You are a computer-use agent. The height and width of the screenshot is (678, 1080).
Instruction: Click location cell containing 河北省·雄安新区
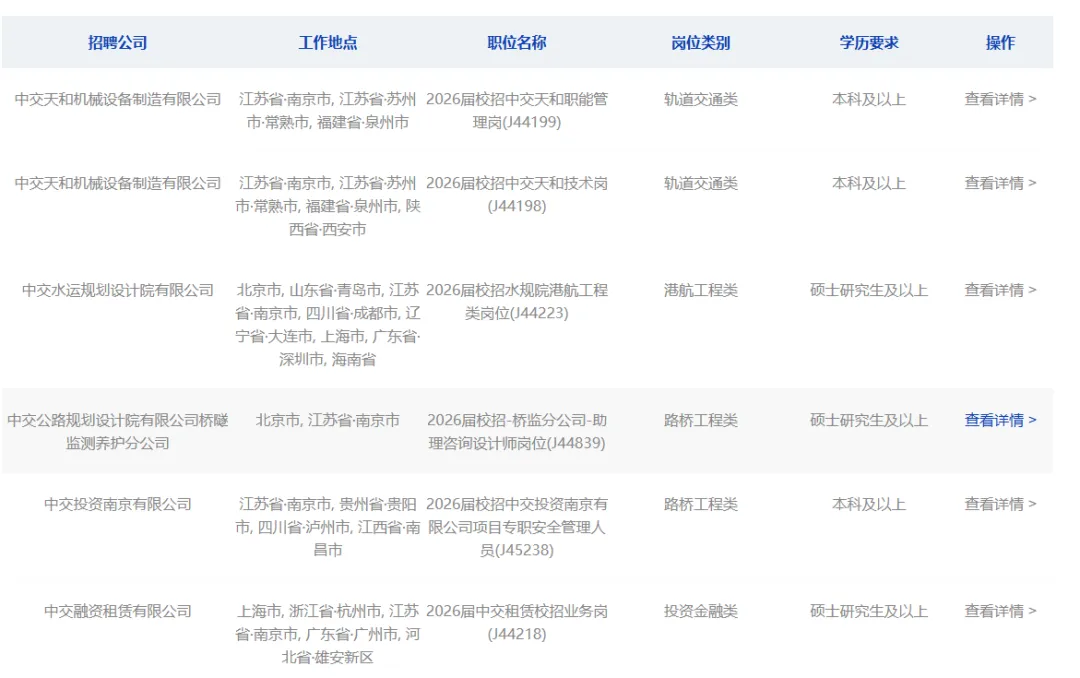[x=328, y=634]
